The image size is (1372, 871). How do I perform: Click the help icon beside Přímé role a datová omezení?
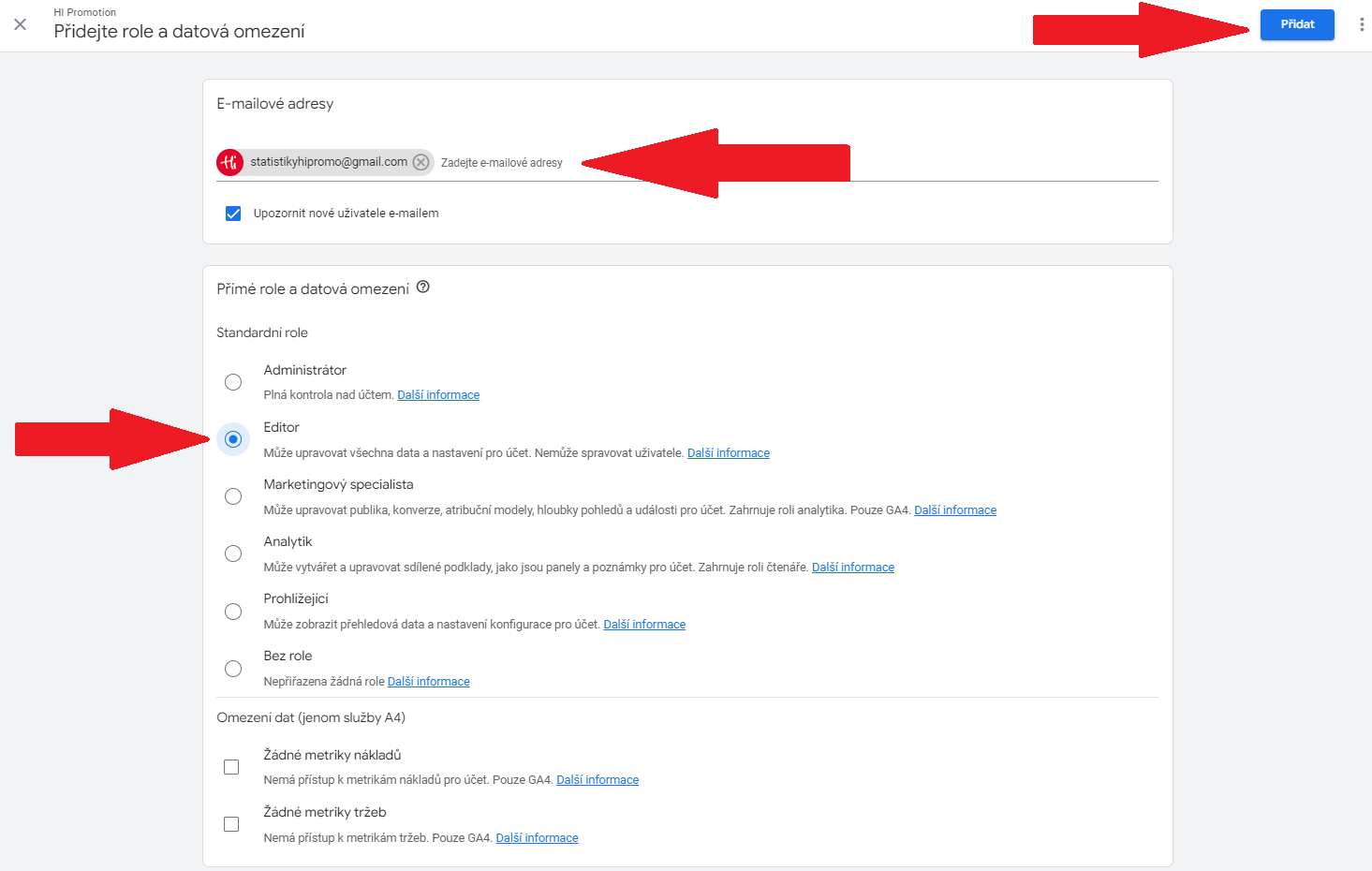click(x=423, y=288)
